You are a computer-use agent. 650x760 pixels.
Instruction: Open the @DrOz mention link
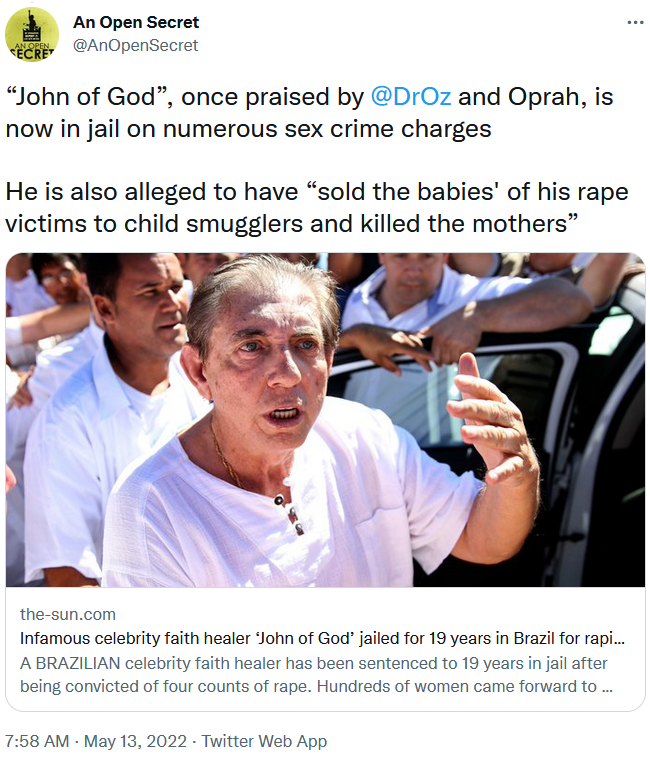pyautogui.click(x=412, y=97)
